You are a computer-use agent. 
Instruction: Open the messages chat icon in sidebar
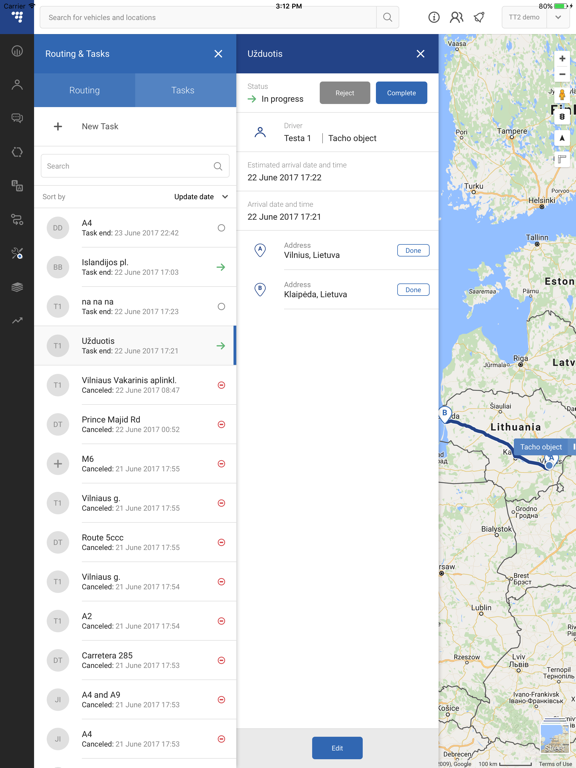pos(17,118)
